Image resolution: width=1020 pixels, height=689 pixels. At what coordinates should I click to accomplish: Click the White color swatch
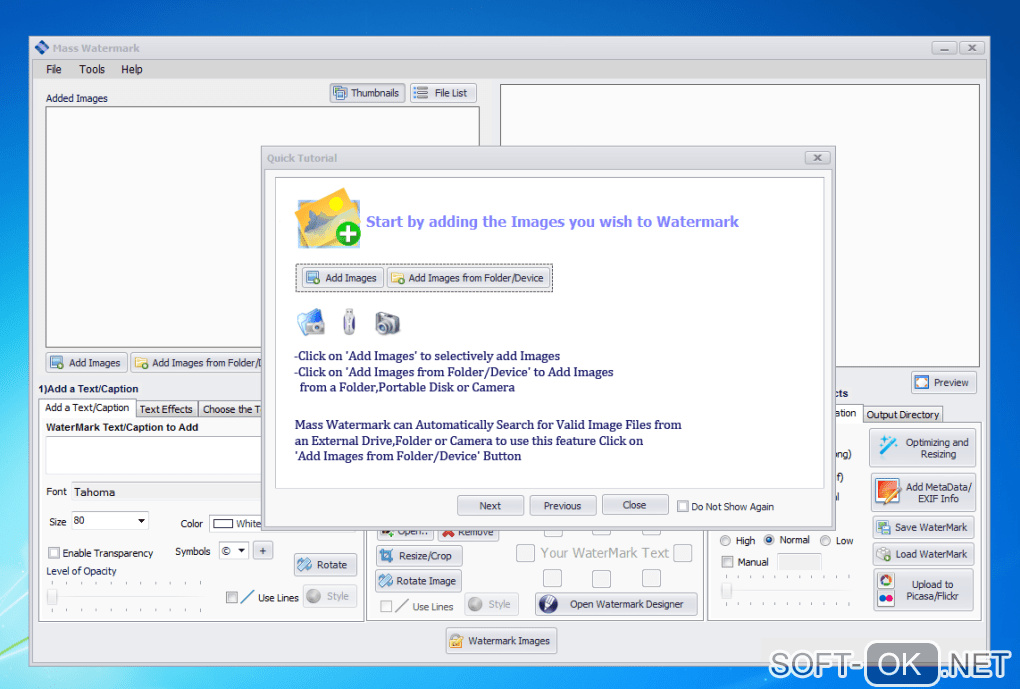point(223,524)
